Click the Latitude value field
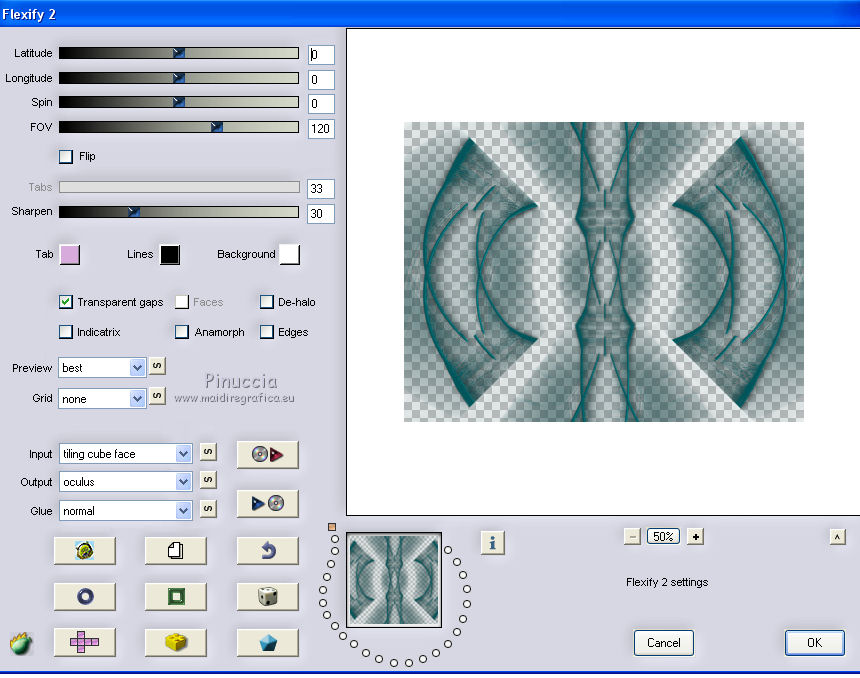Image resolution: width=860 pixels, height=678 pixels. tap(321, 54)
